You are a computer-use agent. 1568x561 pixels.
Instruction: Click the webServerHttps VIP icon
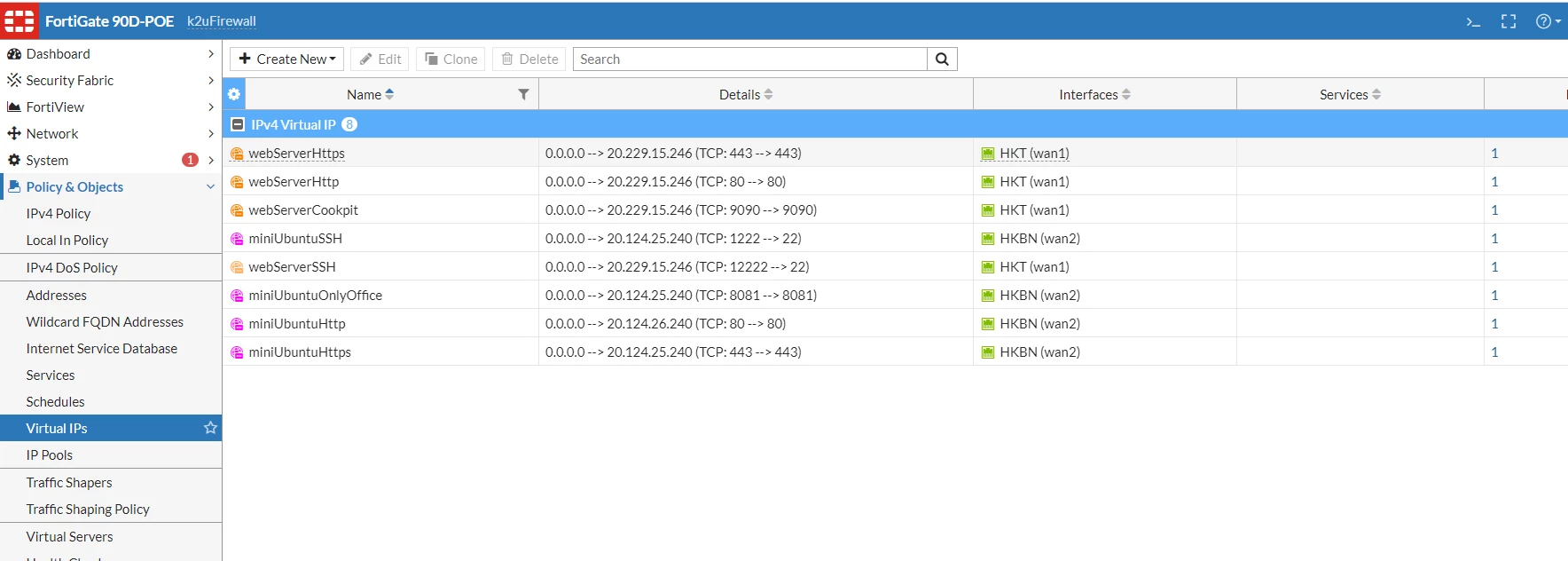coord(237,154)
